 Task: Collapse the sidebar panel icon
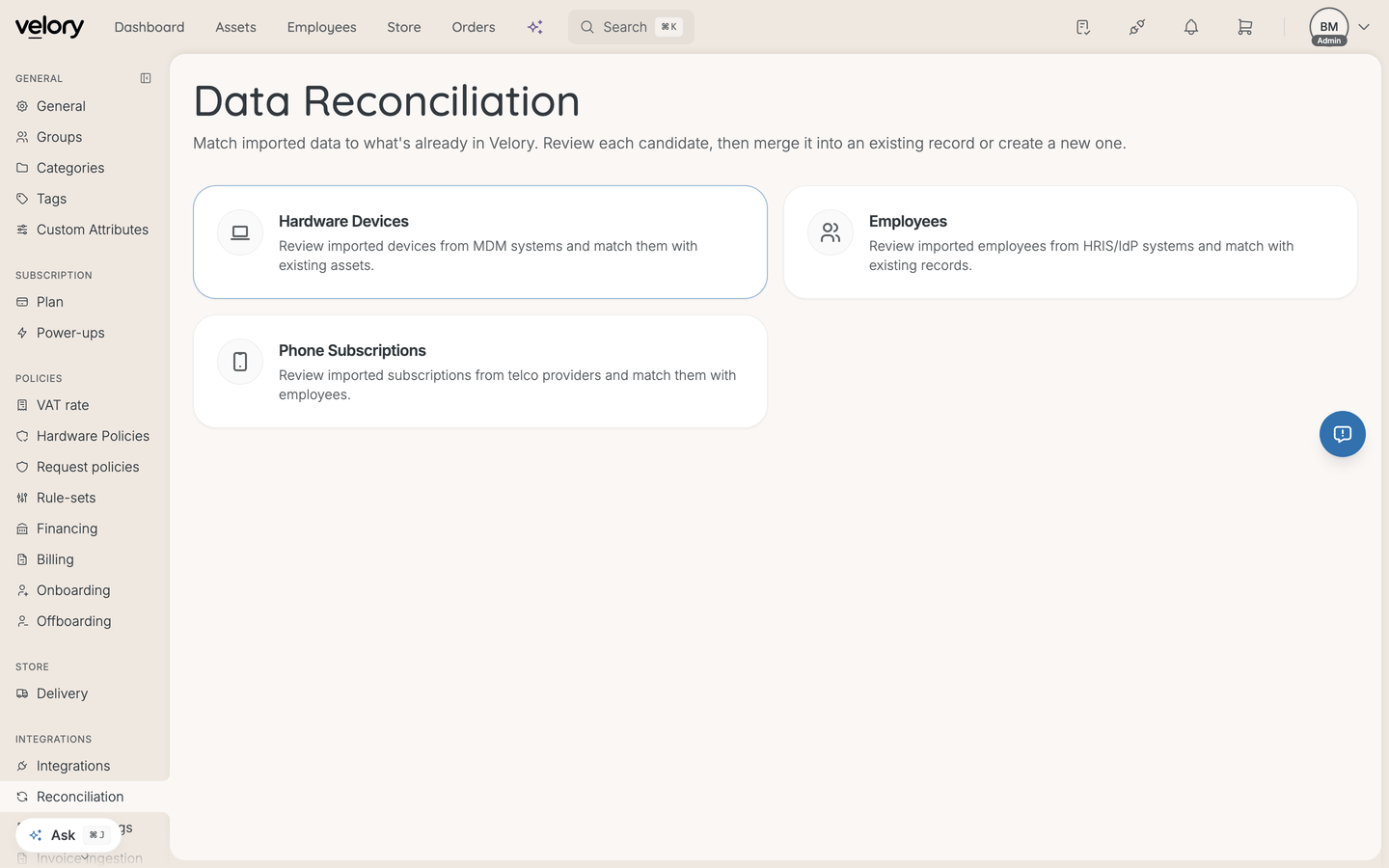coord(146,78)
